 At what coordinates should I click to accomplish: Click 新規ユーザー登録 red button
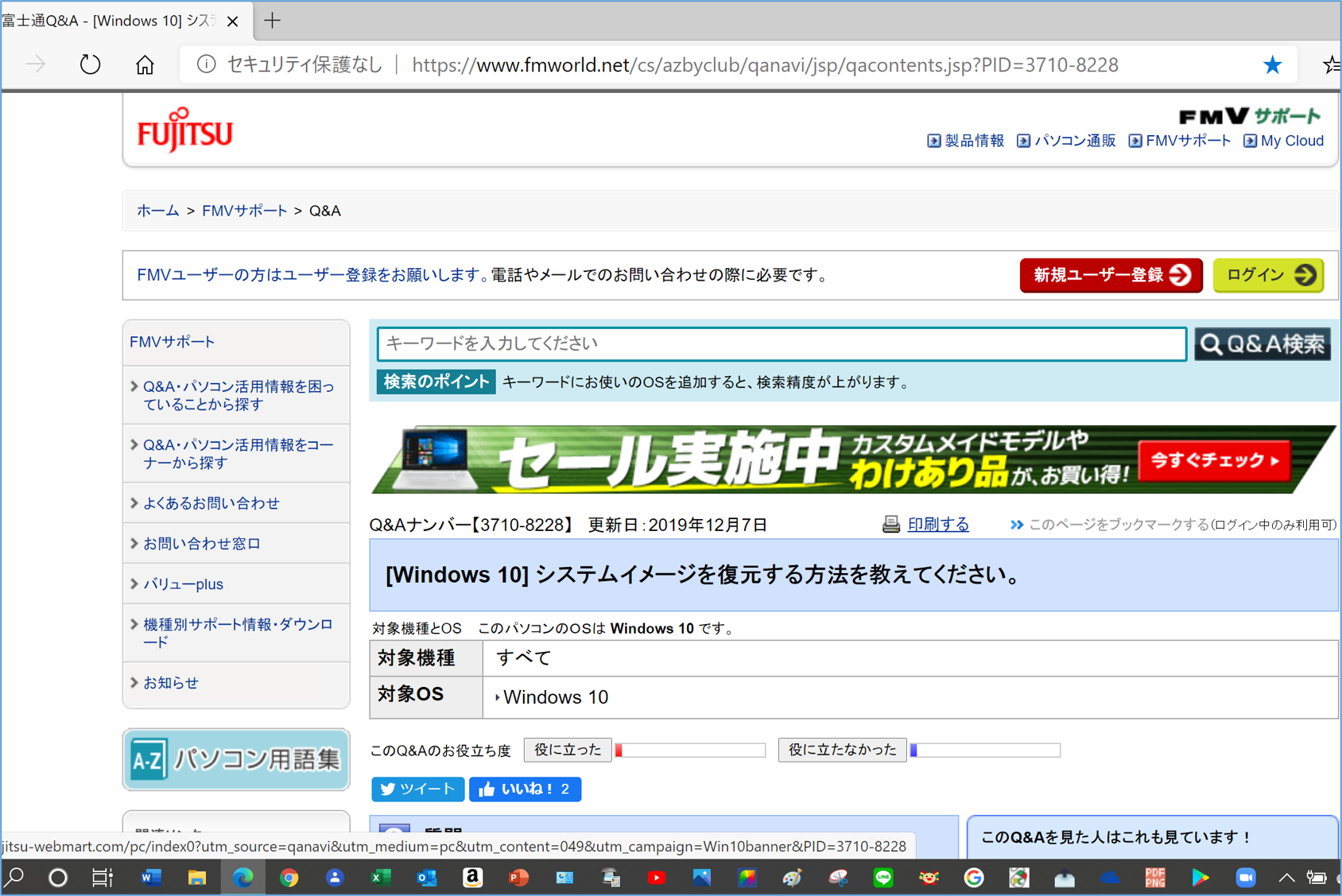[x=1111, y=275]
